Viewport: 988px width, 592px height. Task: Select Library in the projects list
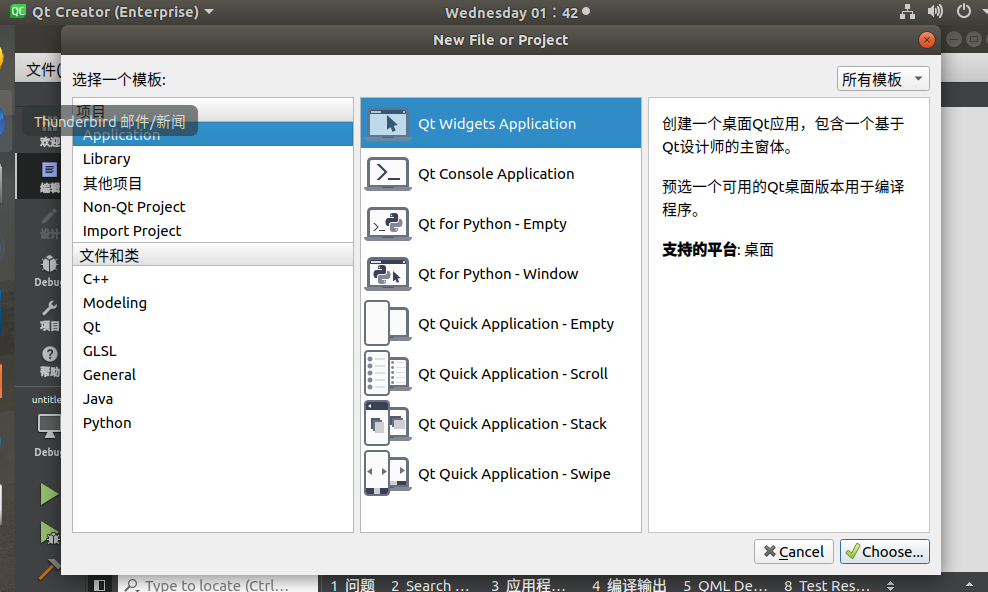[213, 159]
